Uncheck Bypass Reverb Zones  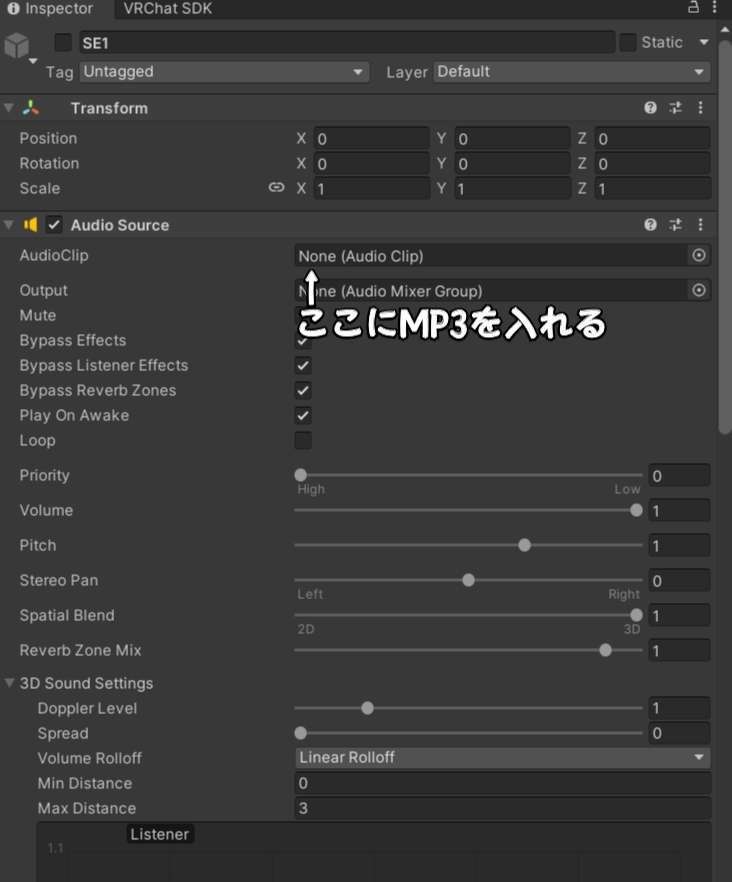click(x=303, y=390)
